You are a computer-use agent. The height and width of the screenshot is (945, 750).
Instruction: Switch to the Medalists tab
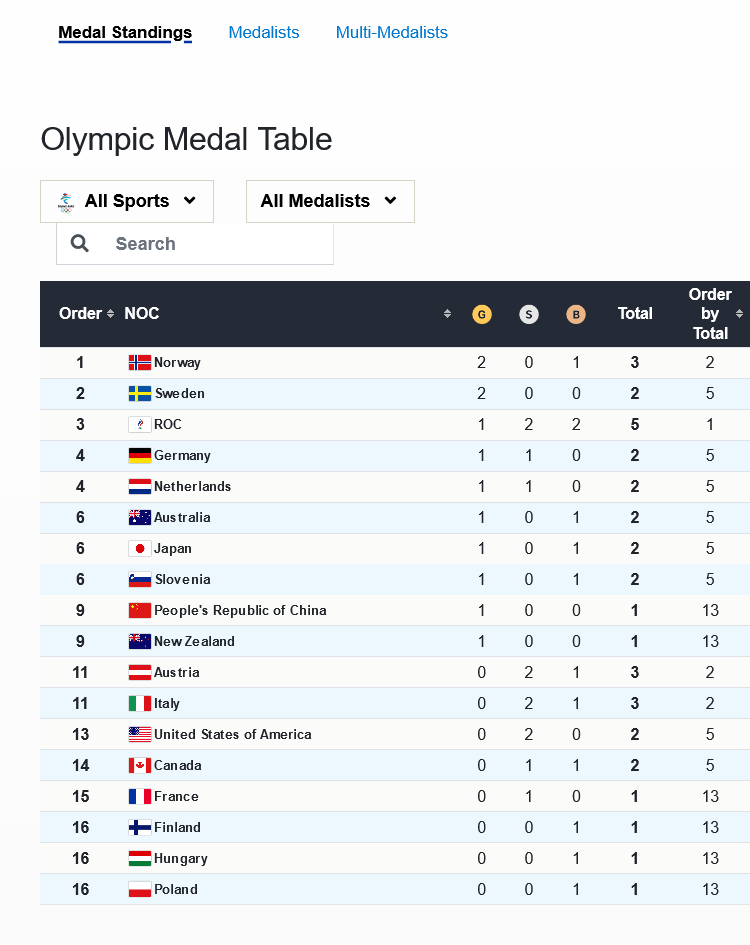pos(264,33)
